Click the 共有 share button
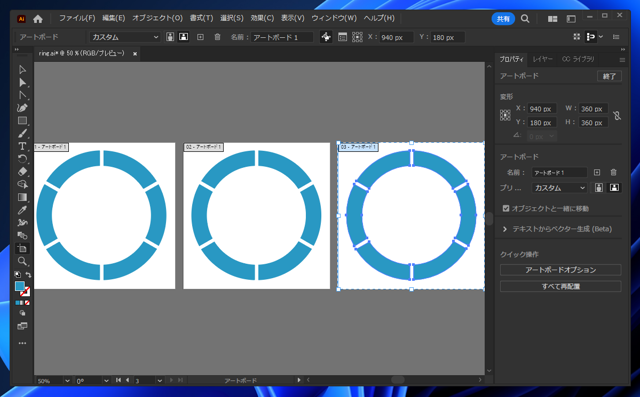The image size is (640, 397). point(503,19)
